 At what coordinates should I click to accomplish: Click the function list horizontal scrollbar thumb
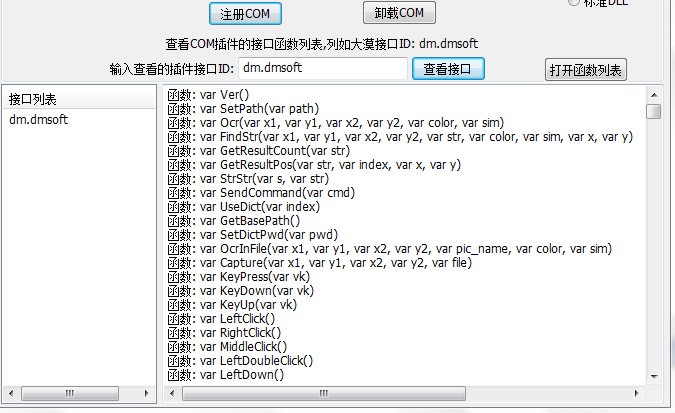324,393
